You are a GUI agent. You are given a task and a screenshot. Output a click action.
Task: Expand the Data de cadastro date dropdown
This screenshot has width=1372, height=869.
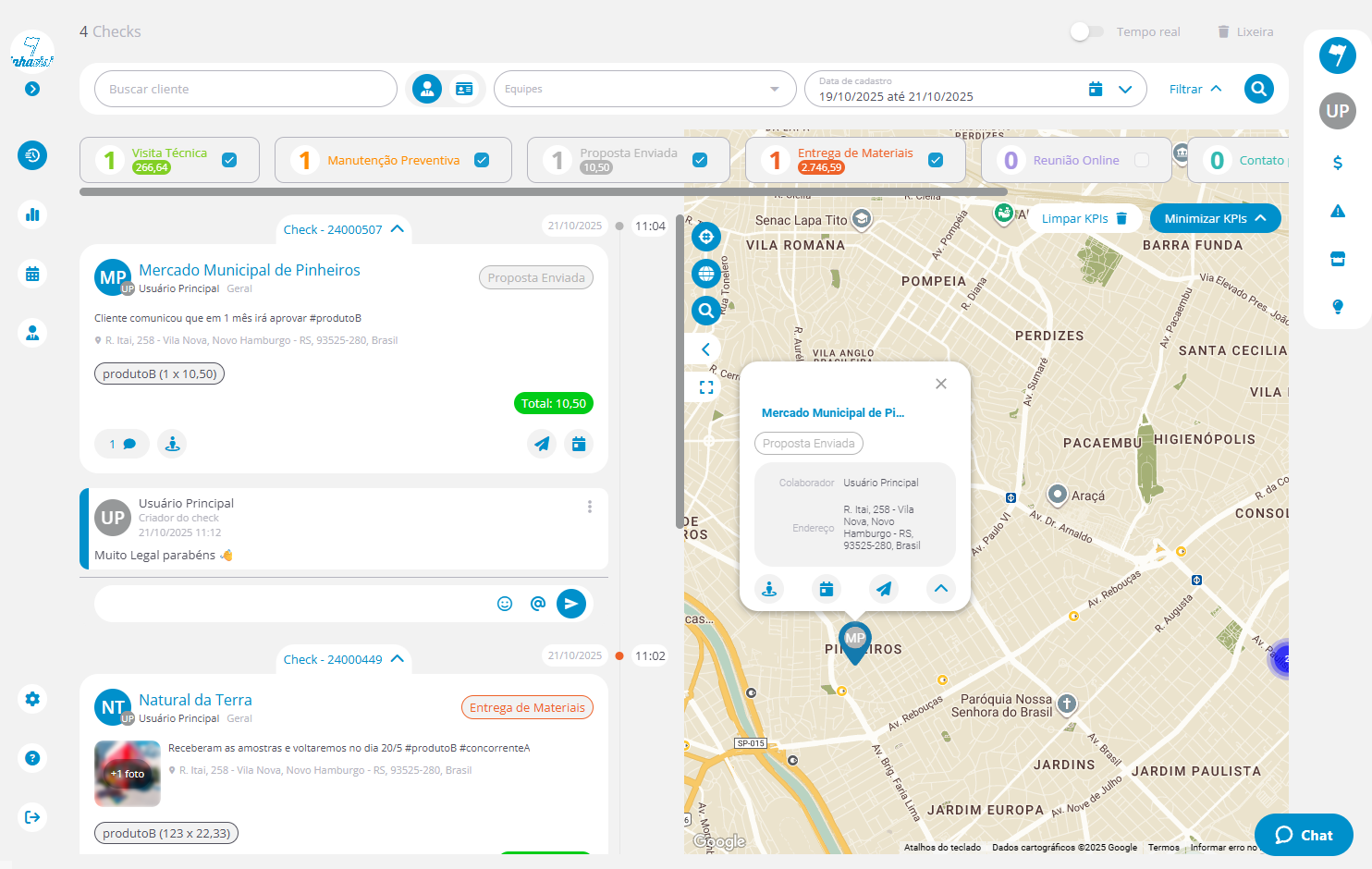click(x=1125, y=90)
